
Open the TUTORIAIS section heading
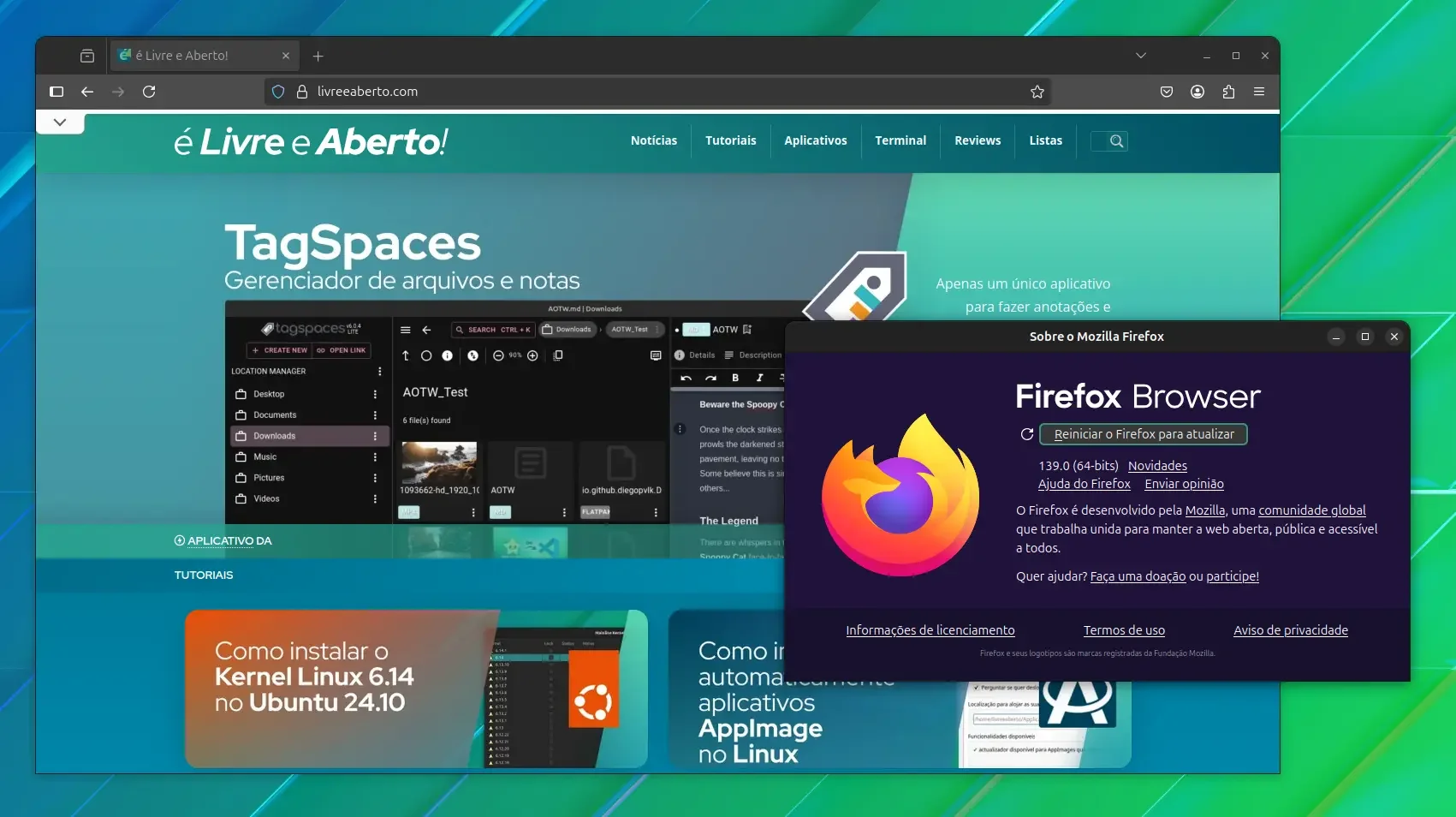coord(204,575)
